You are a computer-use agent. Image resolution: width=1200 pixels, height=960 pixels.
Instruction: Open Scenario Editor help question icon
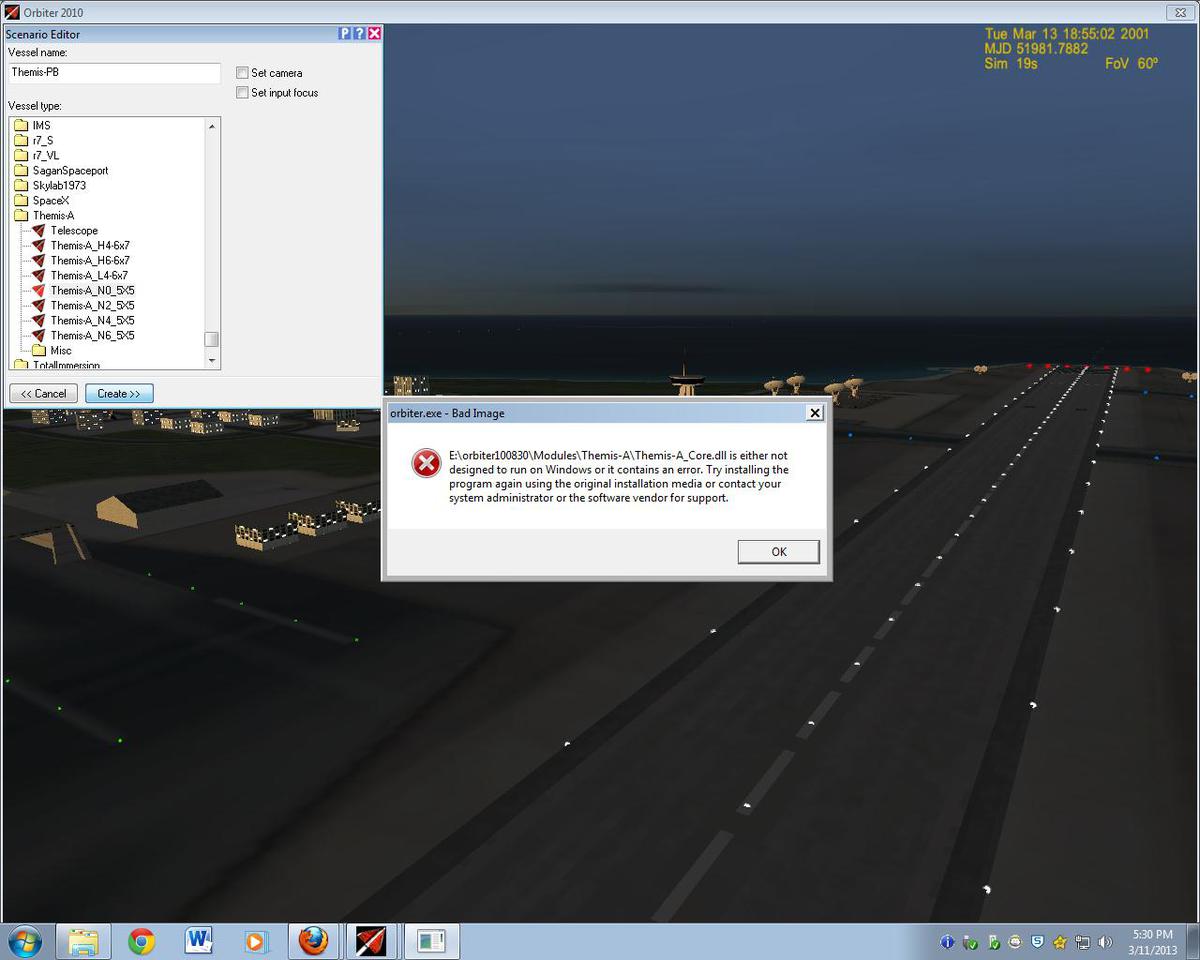(359, 33)
